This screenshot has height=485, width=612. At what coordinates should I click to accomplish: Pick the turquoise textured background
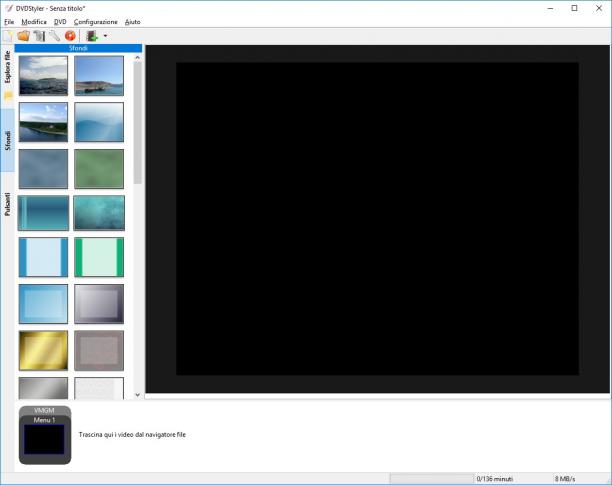(99, 213)
